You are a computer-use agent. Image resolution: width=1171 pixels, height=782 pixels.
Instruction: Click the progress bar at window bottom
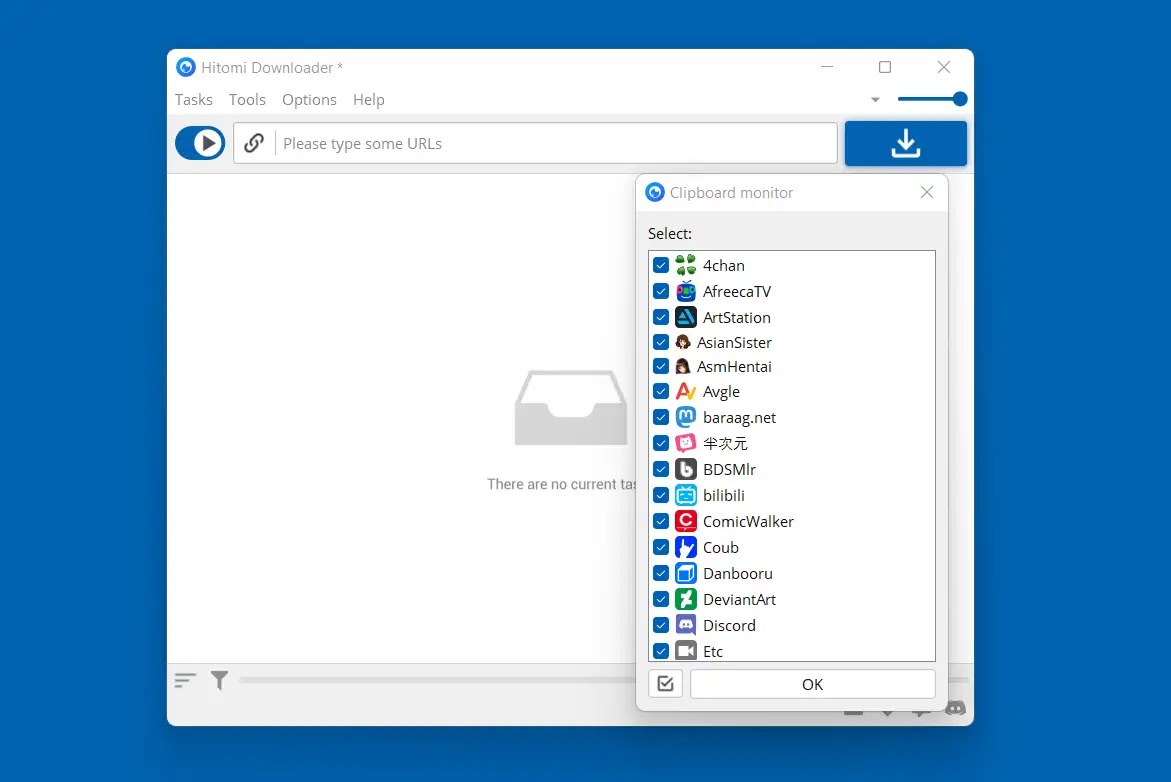tap(437, 680)
